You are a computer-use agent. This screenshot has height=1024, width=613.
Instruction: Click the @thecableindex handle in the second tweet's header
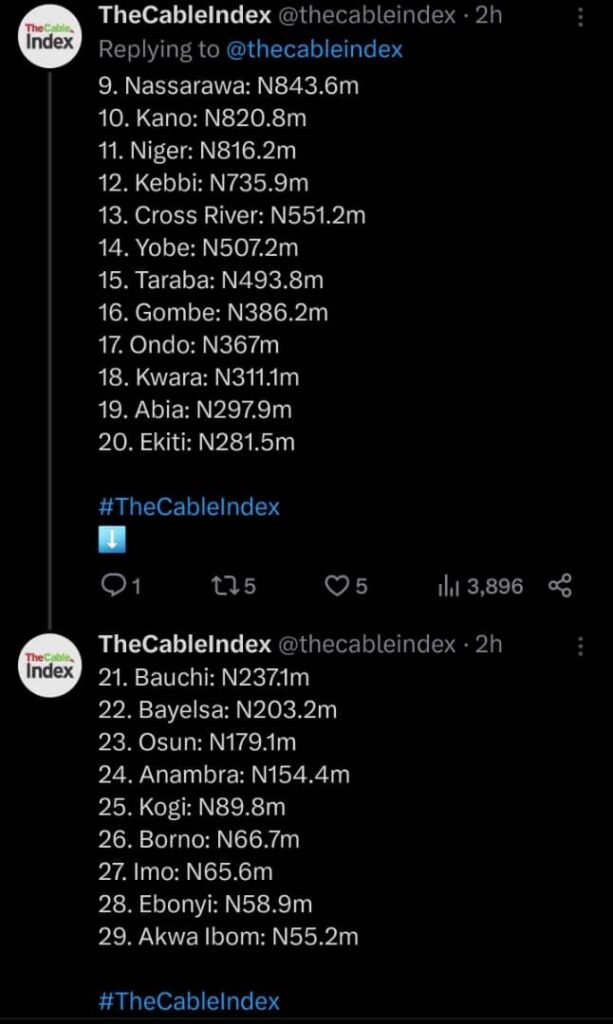pyautogui.click(x=366, y=644)
